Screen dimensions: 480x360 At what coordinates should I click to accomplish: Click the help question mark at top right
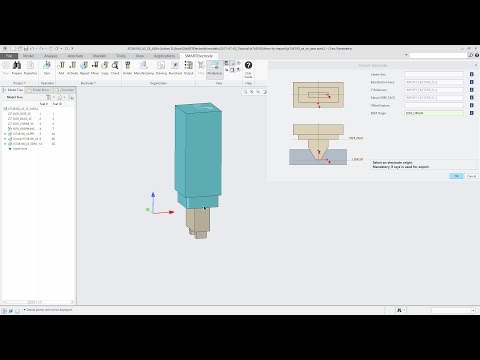tap(477, 55)
